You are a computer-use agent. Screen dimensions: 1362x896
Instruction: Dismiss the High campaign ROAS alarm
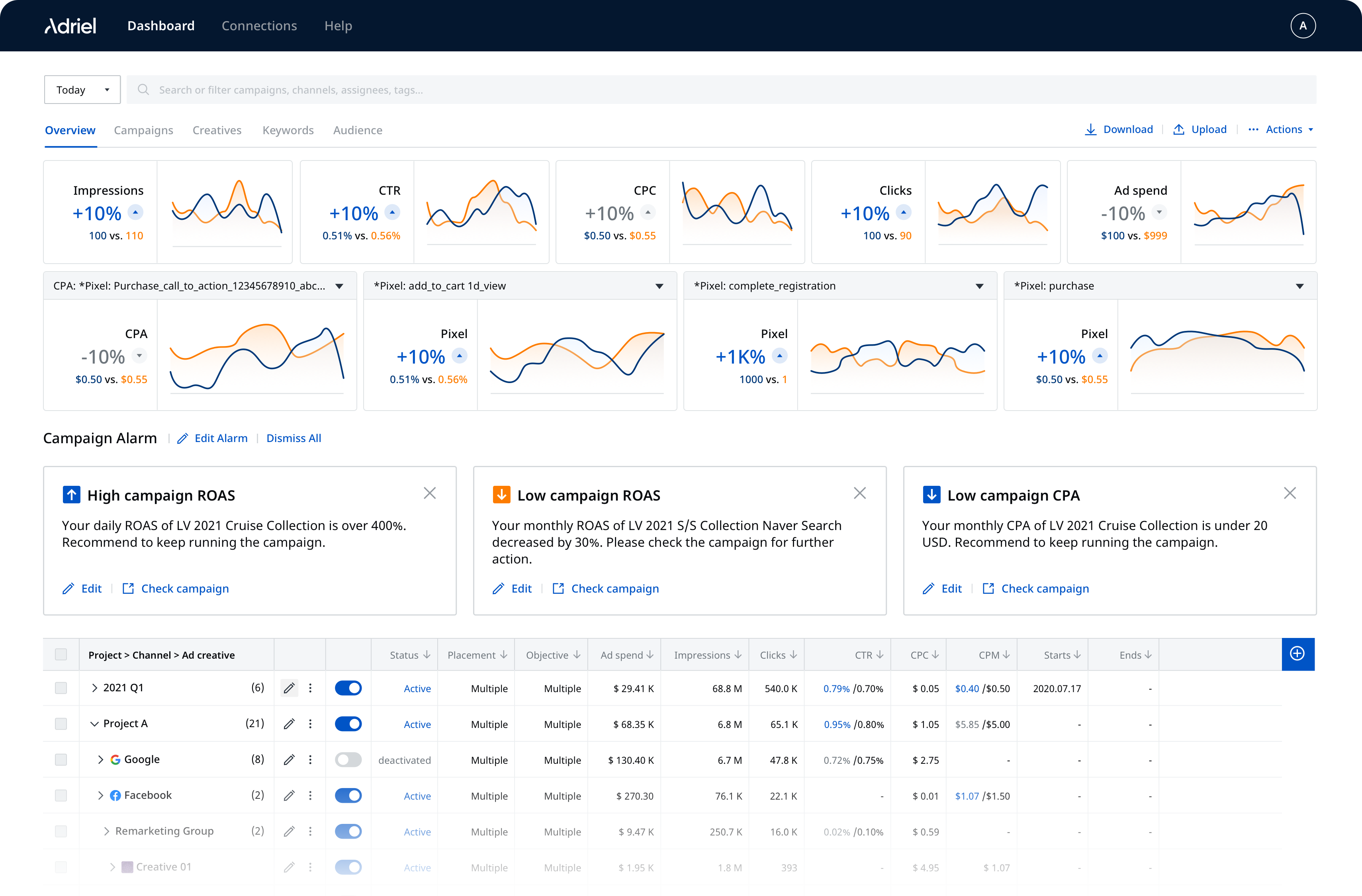(x=431, y=493)
